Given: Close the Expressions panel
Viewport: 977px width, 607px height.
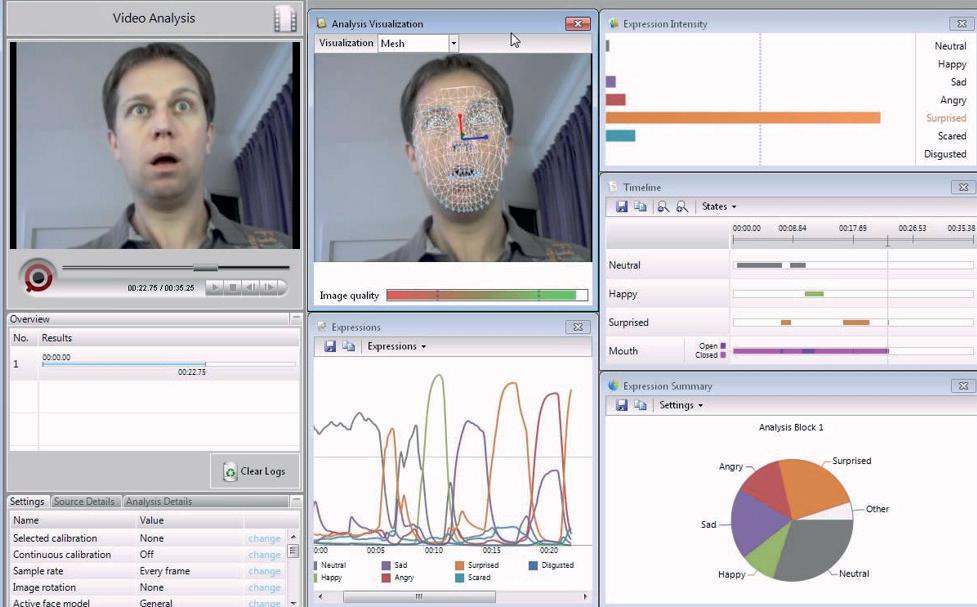Looking at the screenshot, I should (578, 327).
